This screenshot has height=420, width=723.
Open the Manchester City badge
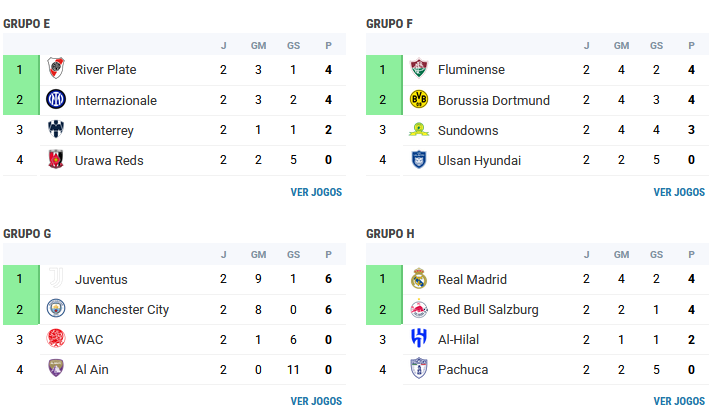tap(56, 308)
